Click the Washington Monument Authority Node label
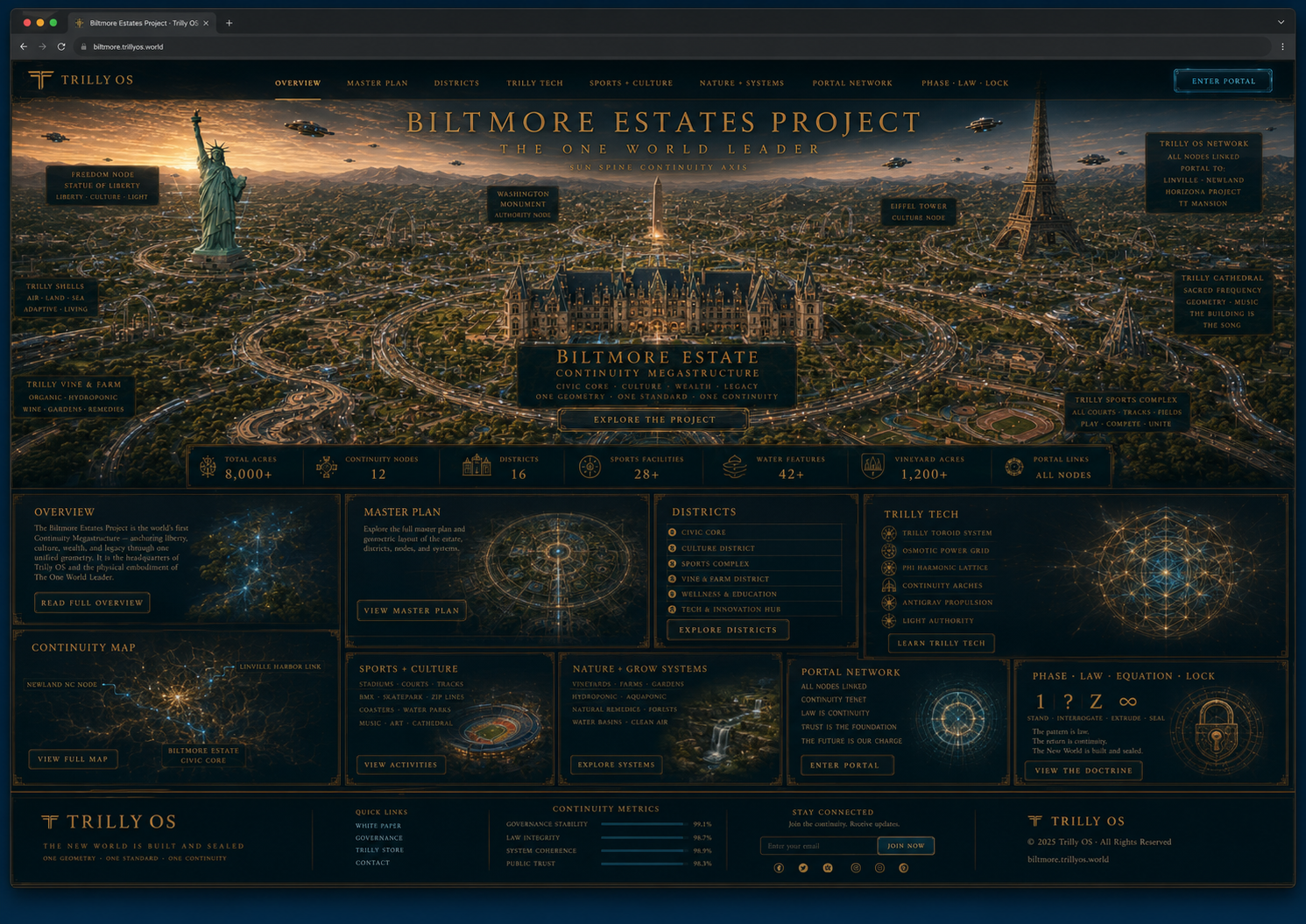Screen dimensions: 1306x924 click(x=523, y=204)
